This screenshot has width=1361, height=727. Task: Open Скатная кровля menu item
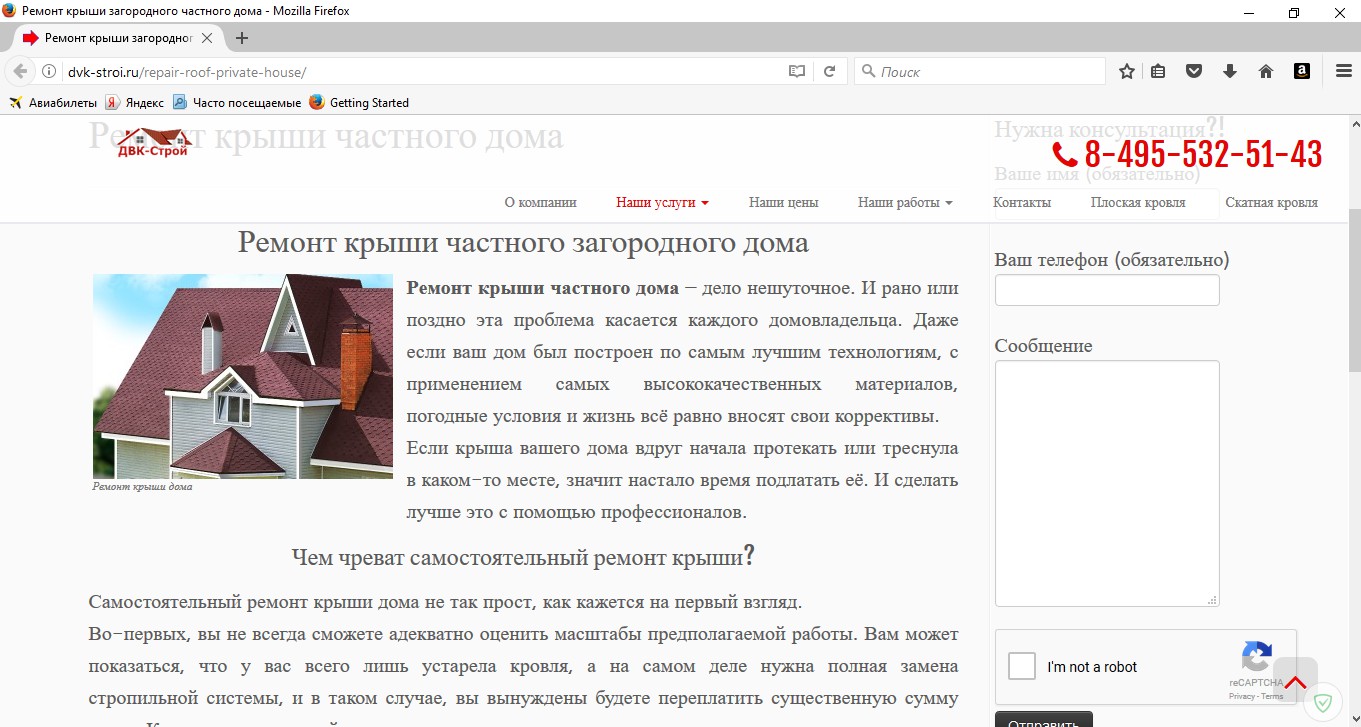point(1272,202)
